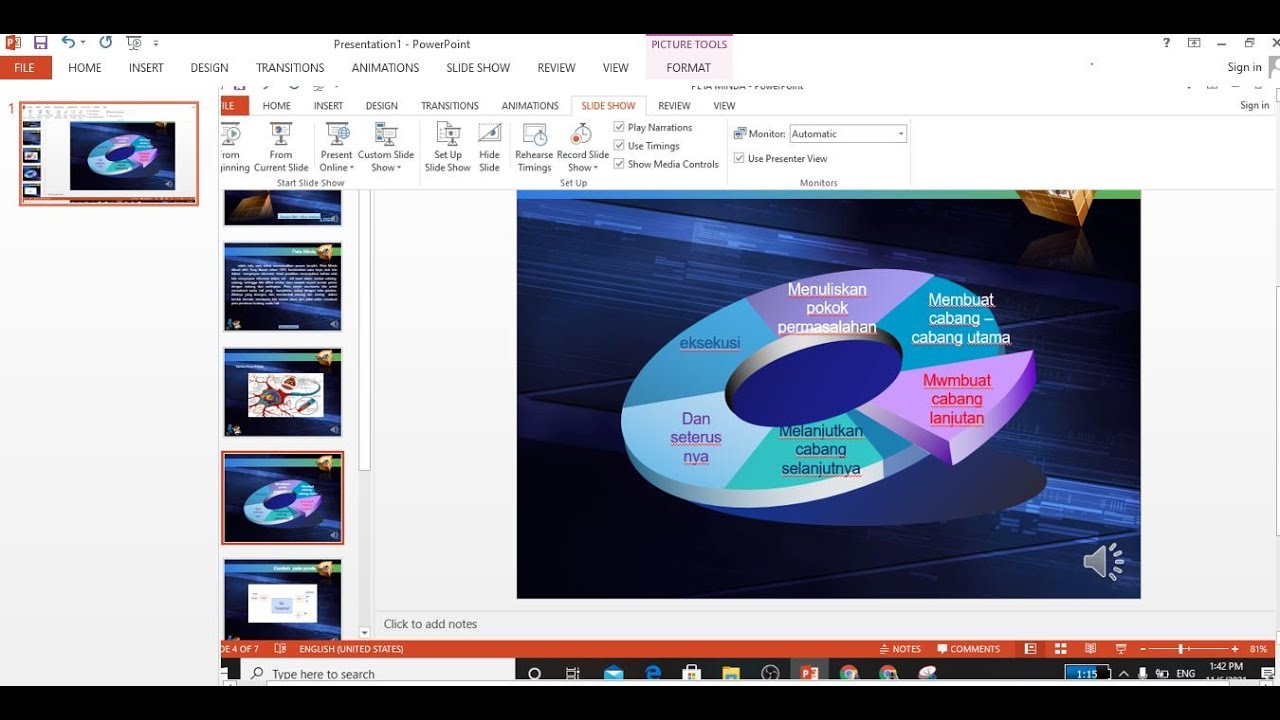The image size is (1280, 720).
Task: Open Ribbon Display Options
Action: click(x=1194, y=43)
